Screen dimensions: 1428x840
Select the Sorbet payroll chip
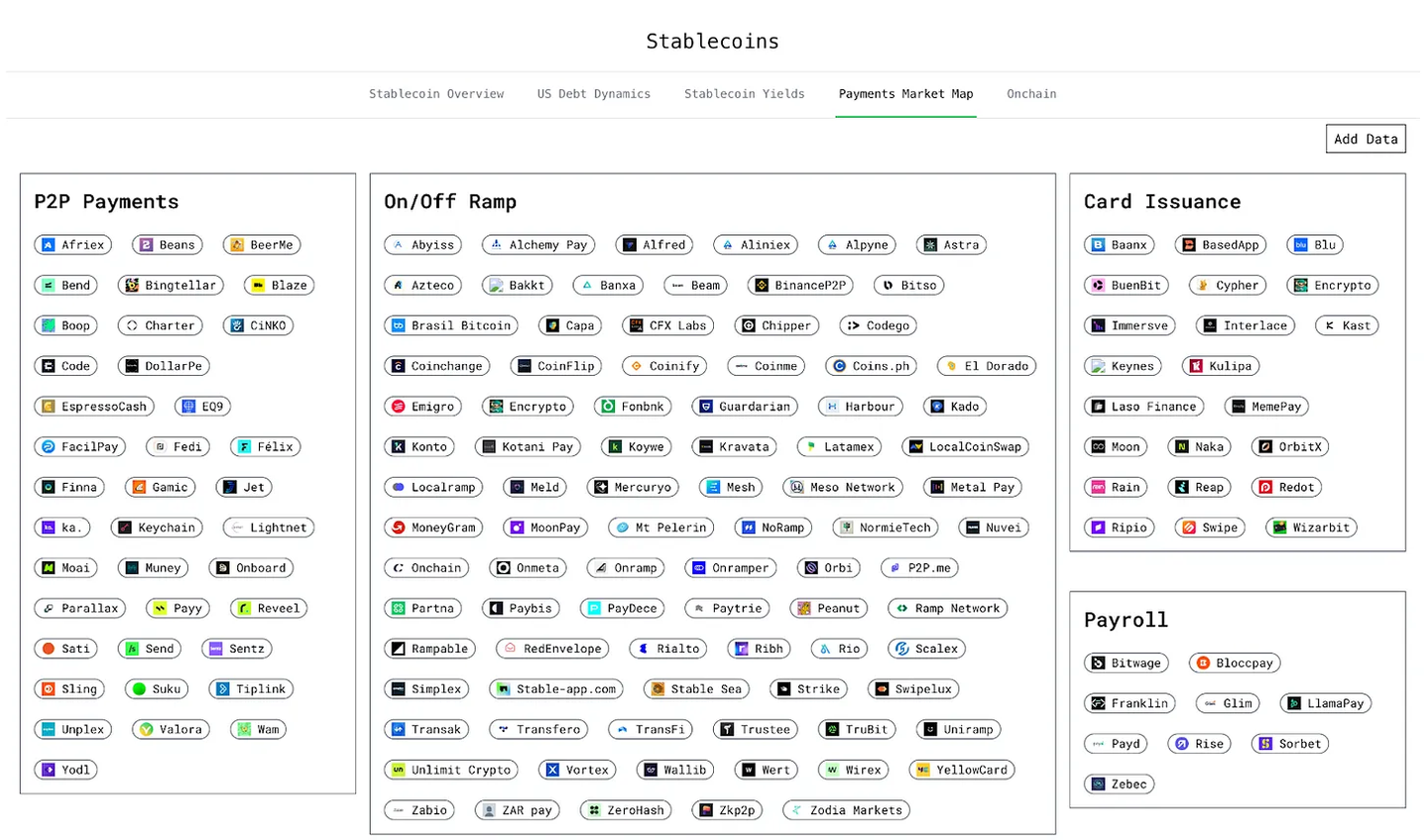(x=1290, y=744)
